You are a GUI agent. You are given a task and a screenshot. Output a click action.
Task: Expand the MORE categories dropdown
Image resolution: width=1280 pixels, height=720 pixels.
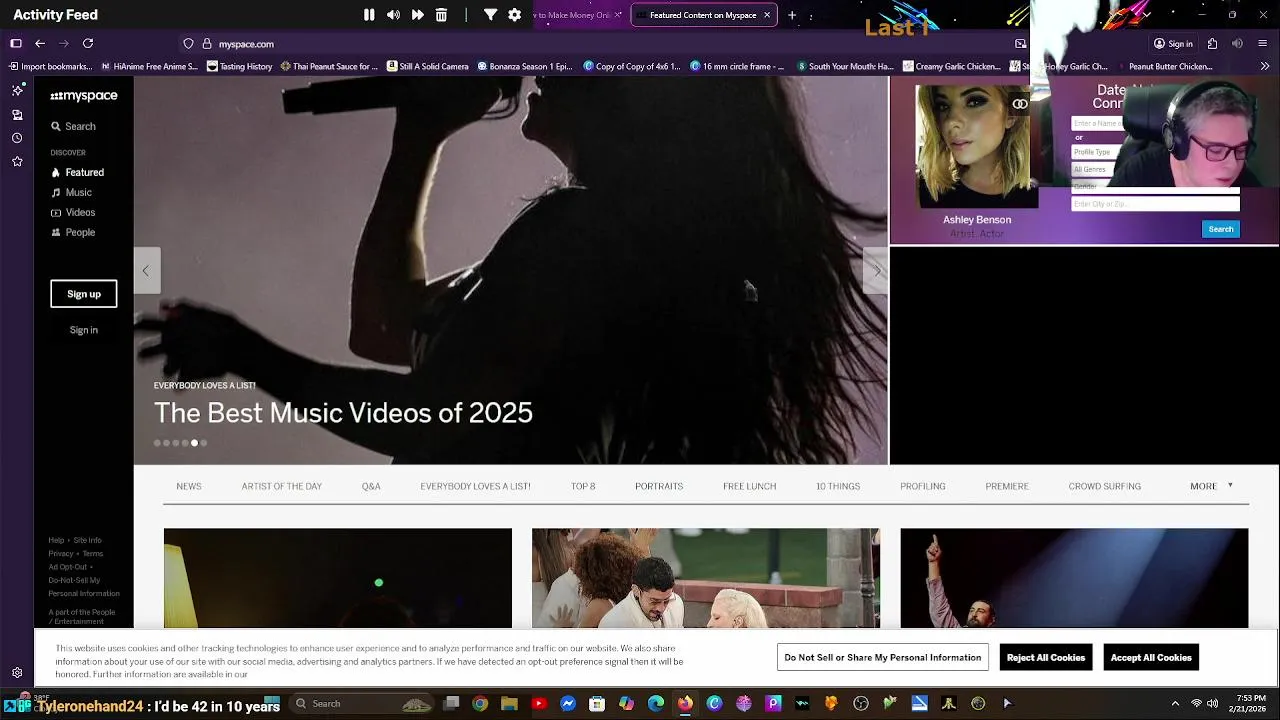click(1211, 486)
